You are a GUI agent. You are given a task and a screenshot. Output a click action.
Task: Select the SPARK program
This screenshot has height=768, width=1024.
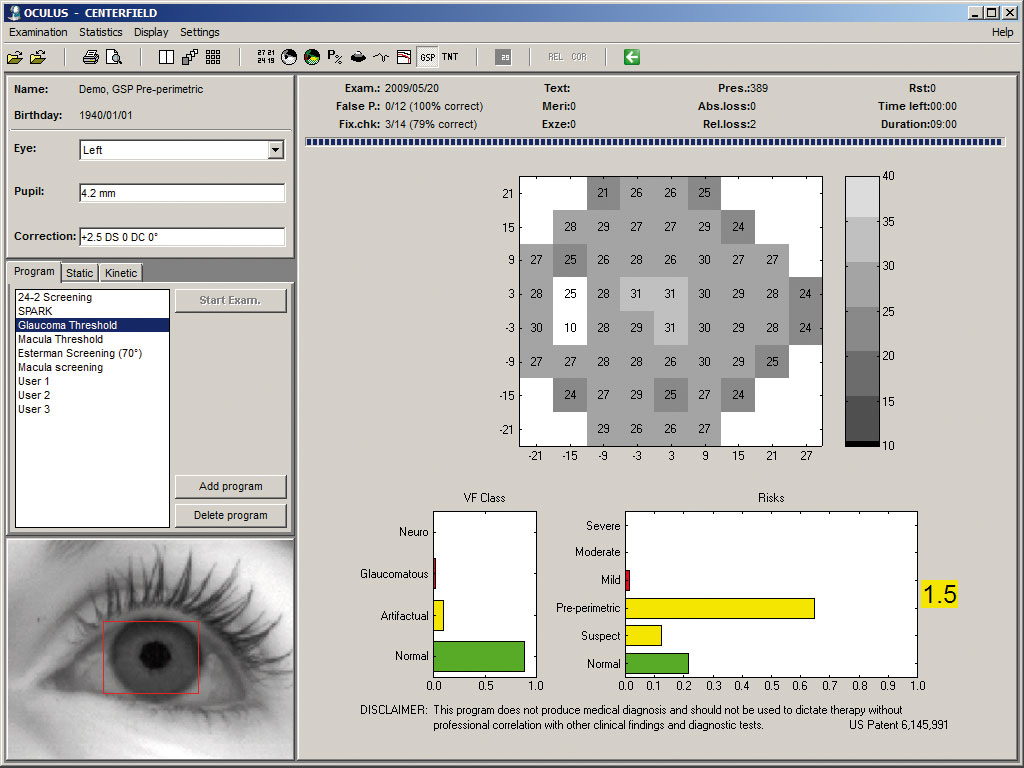click(x=92, y=311)
